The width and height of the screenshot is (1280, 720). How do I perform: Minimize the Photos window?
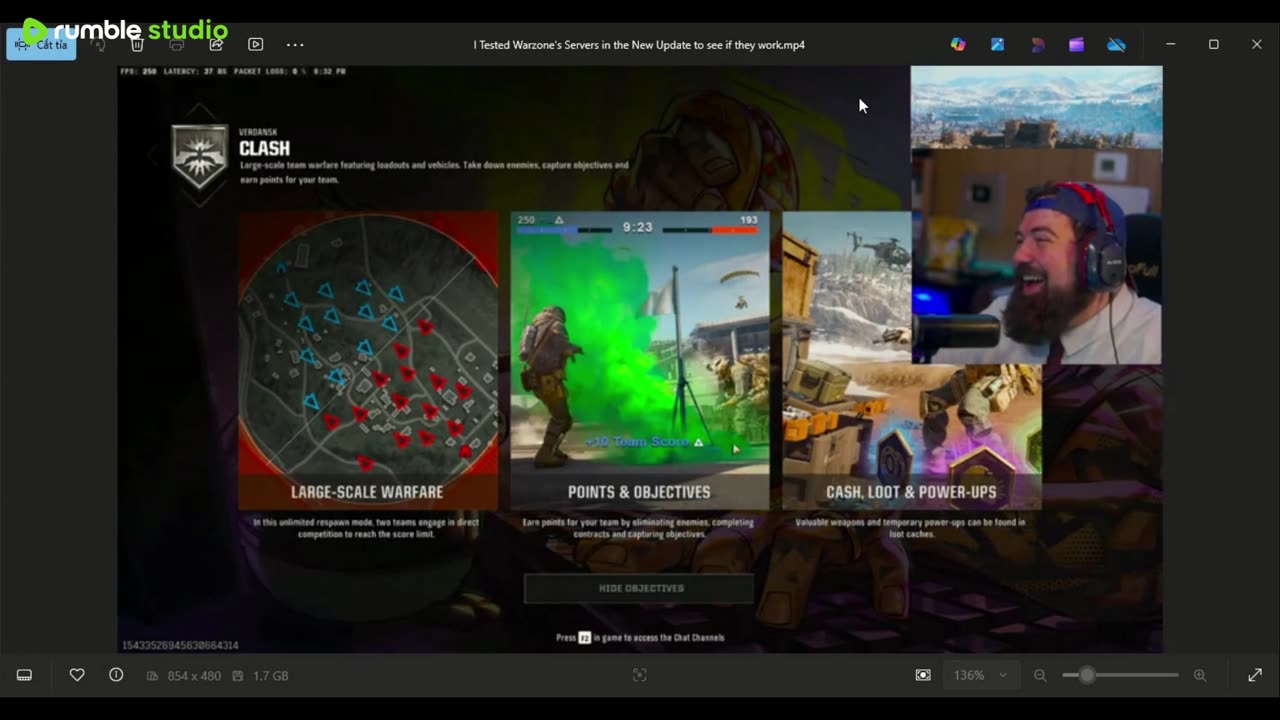click(x=1170, y=44)
